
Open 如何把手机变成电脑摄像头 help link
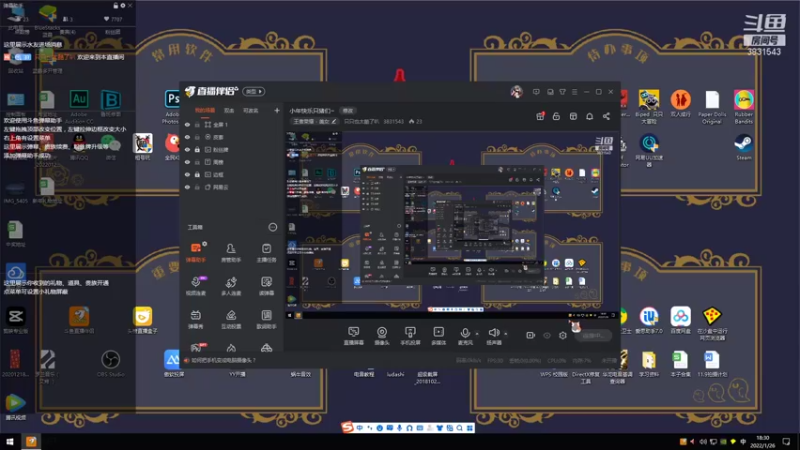click(223, 360)
